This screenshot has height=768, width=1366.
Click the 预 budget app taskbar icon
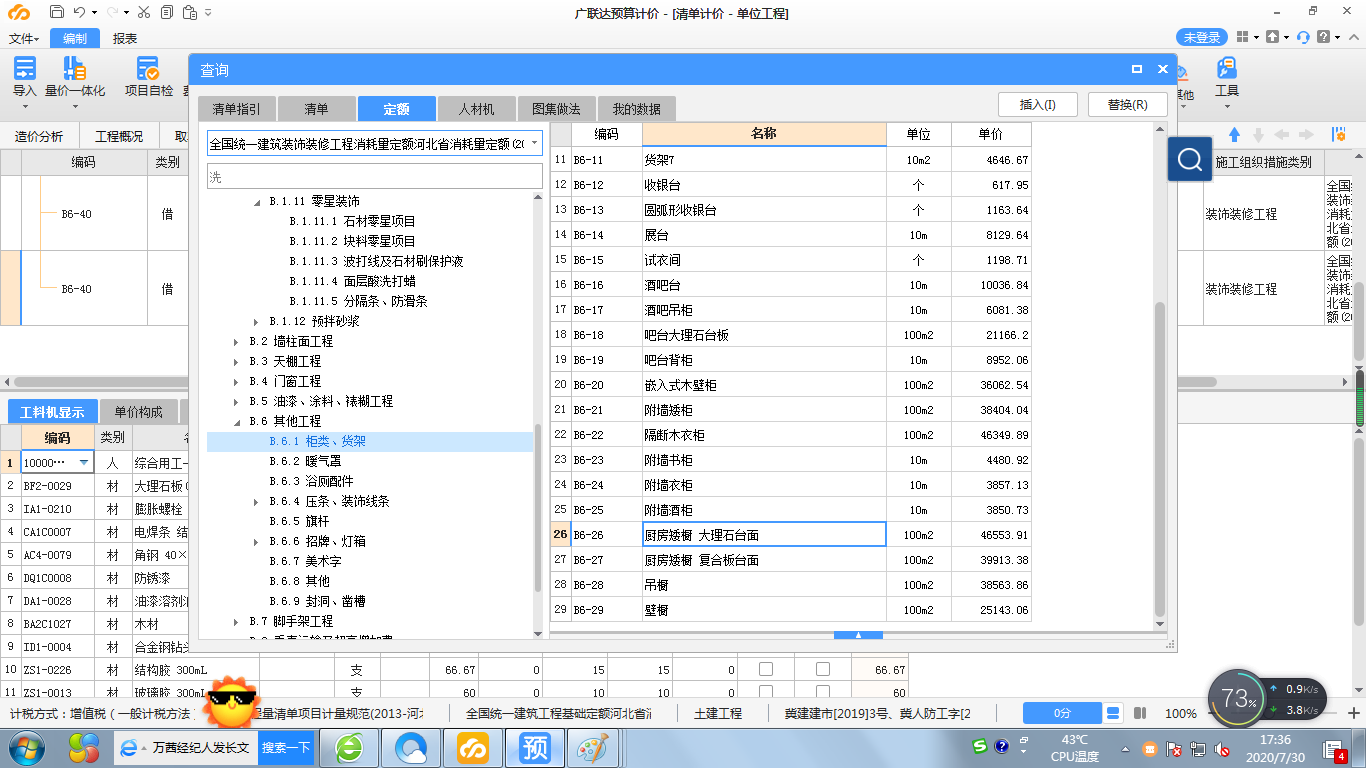(535, 747)
